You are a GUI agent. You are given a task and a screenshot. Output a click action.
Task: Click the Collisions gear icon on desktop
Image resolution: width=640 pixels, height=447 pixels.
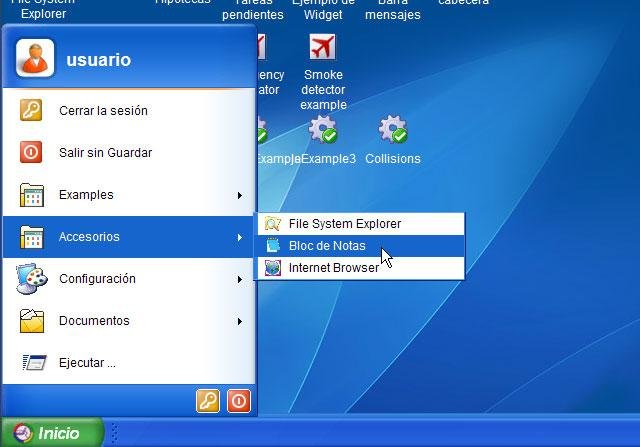(393, 129)
